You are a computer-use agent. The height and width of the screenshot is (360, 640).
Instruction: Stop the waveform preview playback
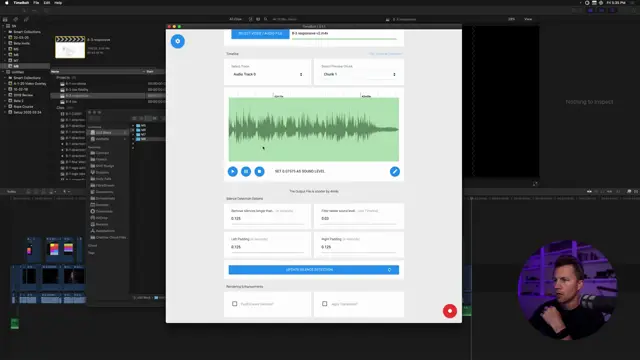[259, 171]
